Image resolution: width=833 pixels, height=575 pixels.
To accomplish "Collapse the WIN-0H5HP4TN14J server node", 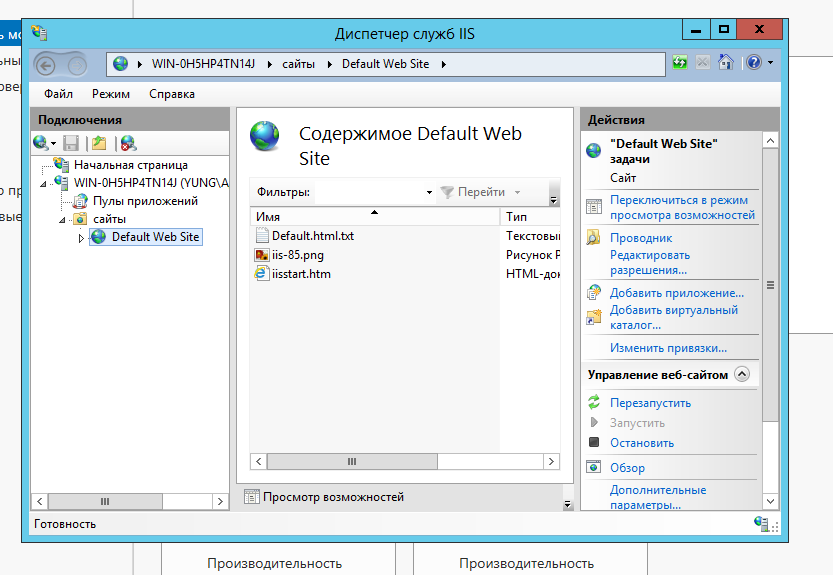I will [44, 184].
